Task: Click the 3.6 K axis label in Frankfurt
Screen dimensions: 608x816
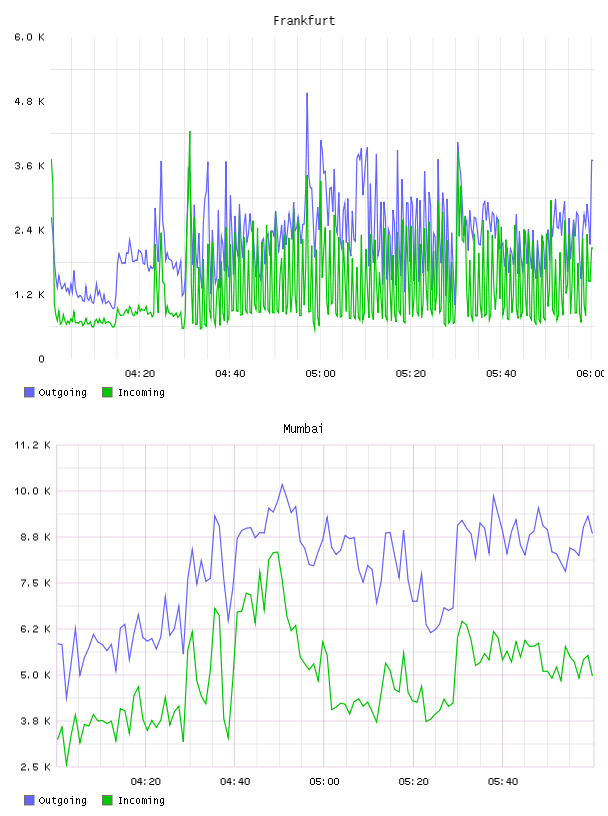Action: [x=30, y=166]
